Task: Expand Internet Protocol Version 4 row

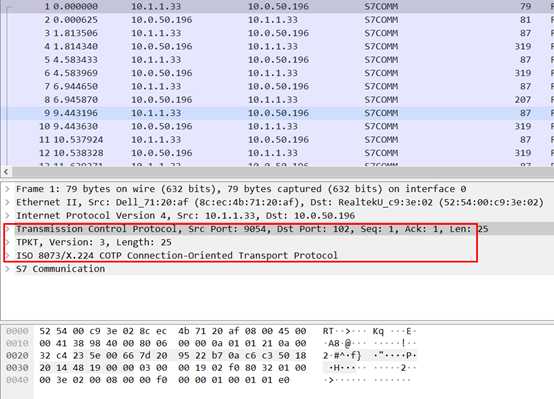Action: 7,216
